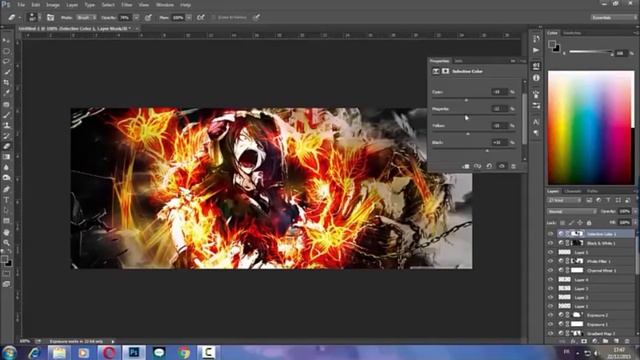This screenshot has width=640, height=360.
Task: Select the Hand tool
Action: [x=6, y=232]
